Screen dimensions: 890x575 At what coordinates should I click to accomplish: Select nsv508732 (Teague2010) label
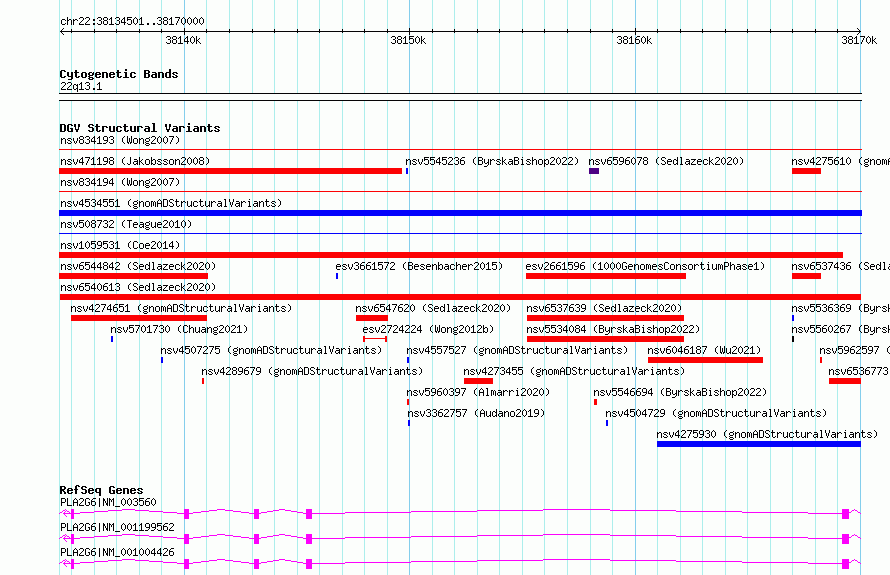126,224
